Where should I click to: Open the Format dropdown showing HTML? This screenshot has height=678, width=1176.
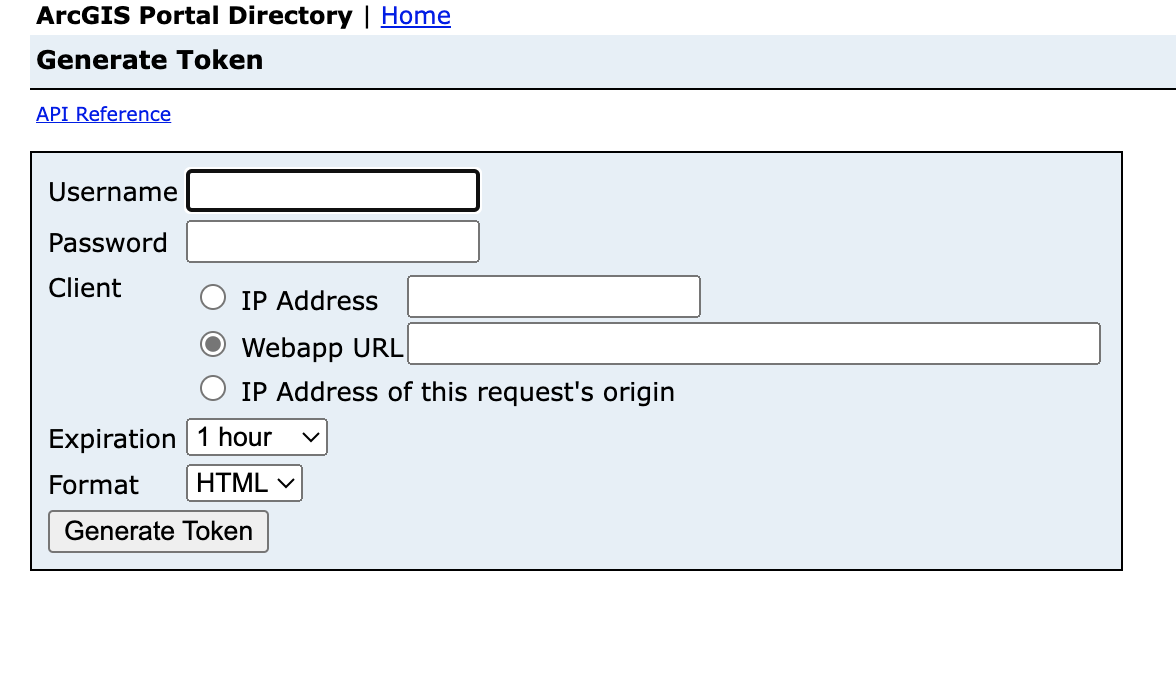244,484
